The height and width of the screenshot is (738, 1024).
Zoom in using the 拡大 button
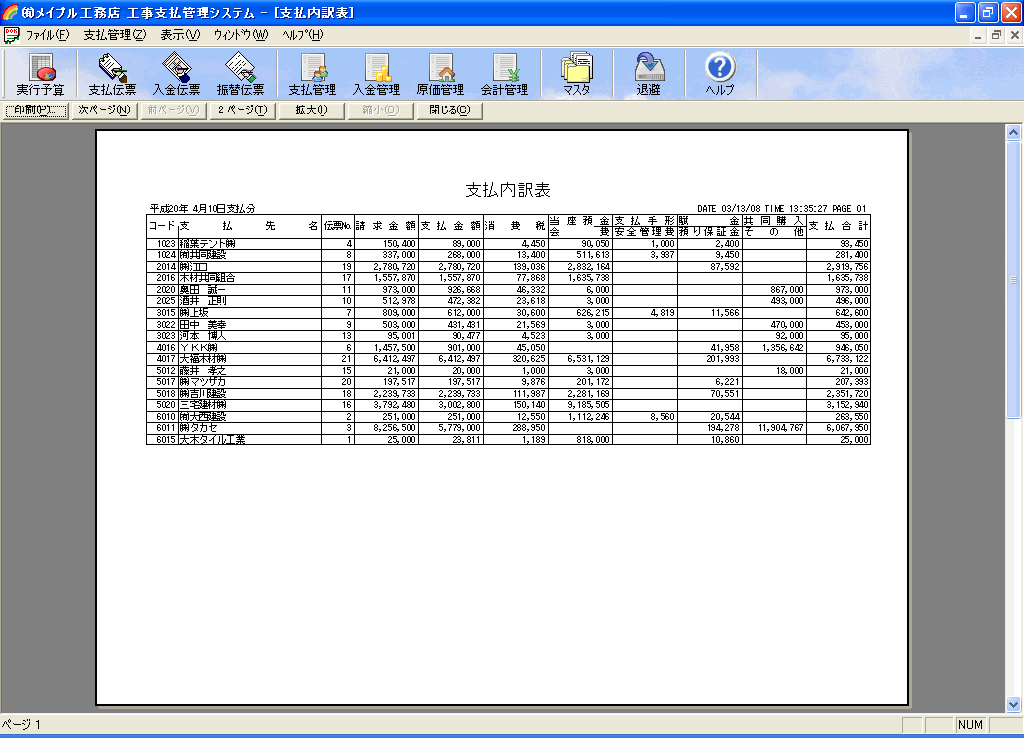pyautogui.click(x=311, y=110)
